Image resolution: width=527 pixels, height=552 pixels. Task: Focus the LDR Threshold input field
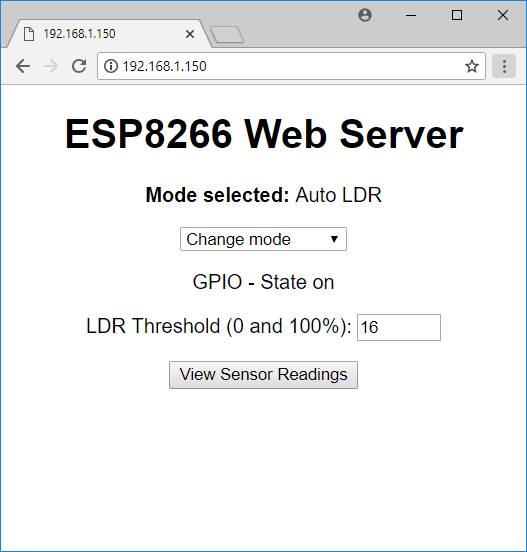pyautogui.click(x=399, y=327)
